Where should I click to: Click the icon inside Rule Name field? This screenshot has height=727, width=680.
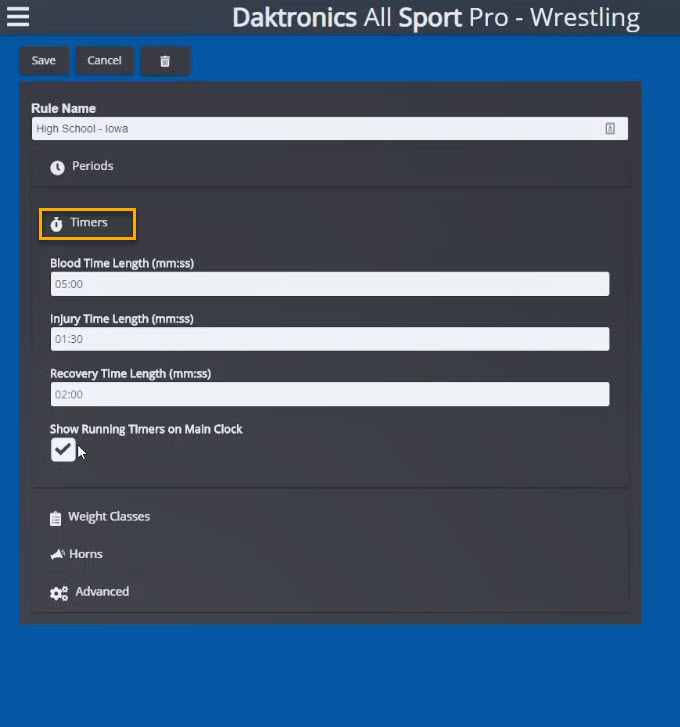(610, 129)
